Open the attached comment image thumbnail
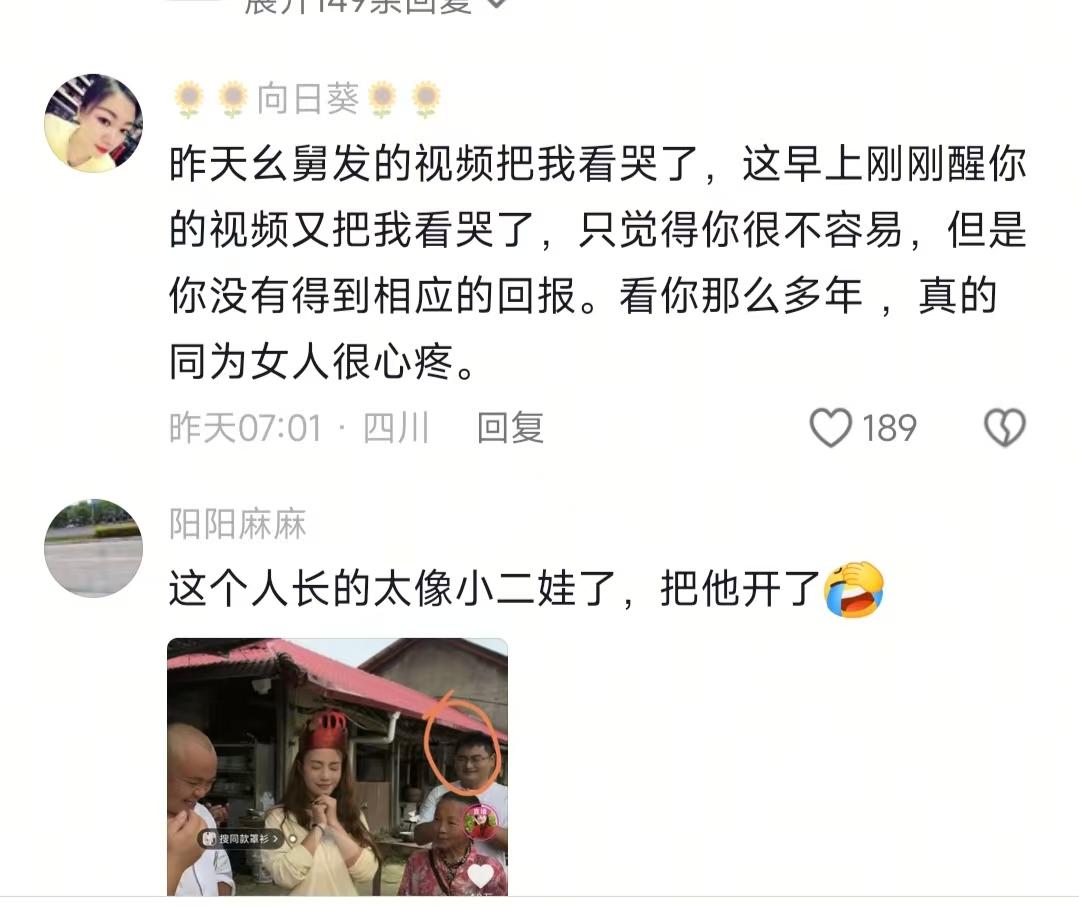This screenshot has height=907, width=1079. (337, 767)
